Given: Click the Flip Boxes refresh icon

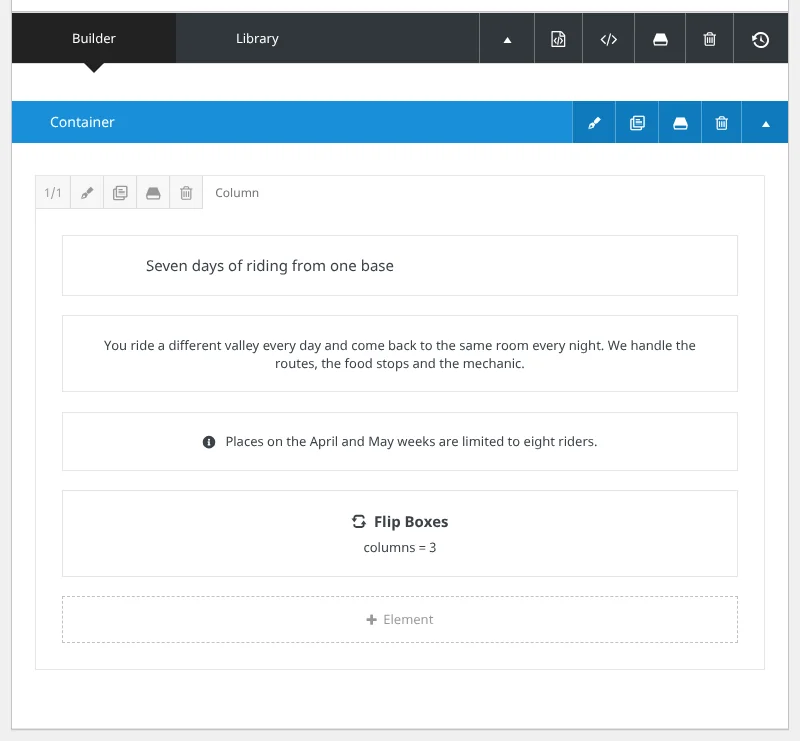Looking at the screenshot, I should click(359, 522).
